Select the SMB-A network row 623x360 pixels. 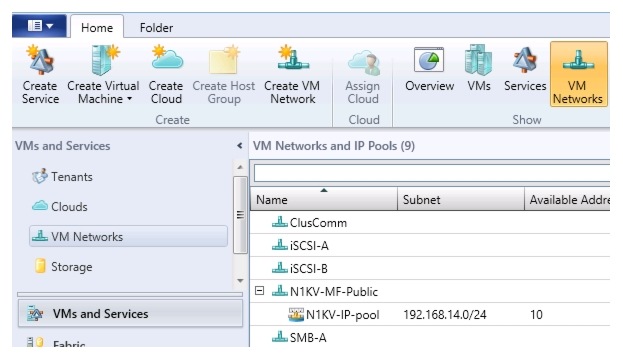click(430, 338)
